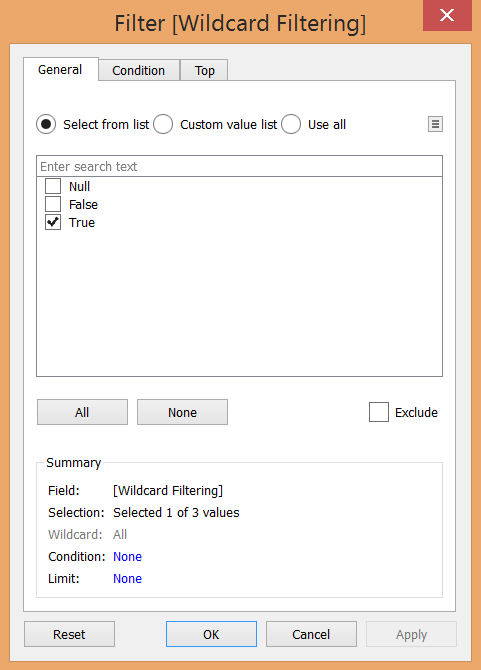The height and width of the screenshot is (670, 481).
Task: Check the False value checkbox
Action: [53, 204]
